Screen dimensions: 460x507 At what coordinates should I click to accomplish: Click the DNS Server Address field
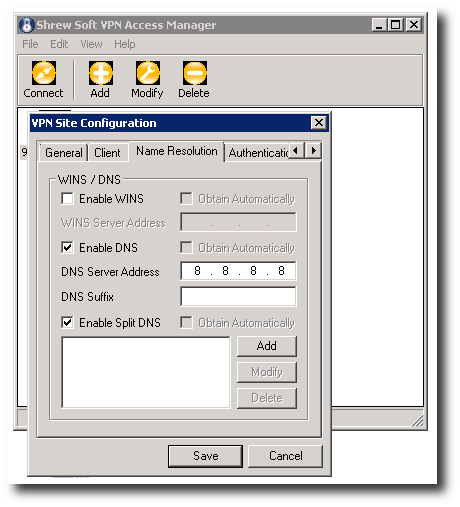[238, 271]
